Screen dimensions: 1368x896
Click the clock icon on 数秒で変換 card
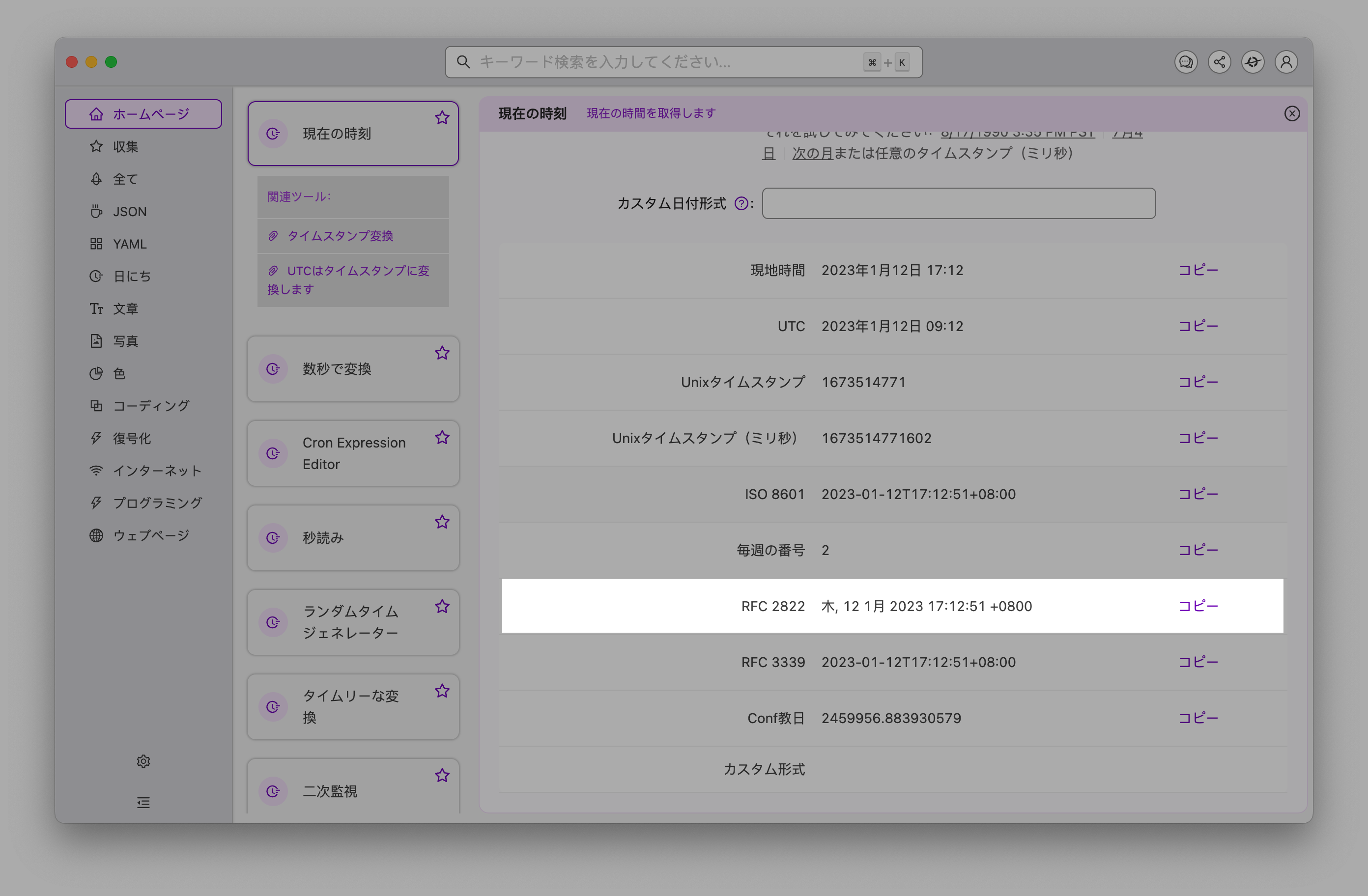(x=273, y=369)
